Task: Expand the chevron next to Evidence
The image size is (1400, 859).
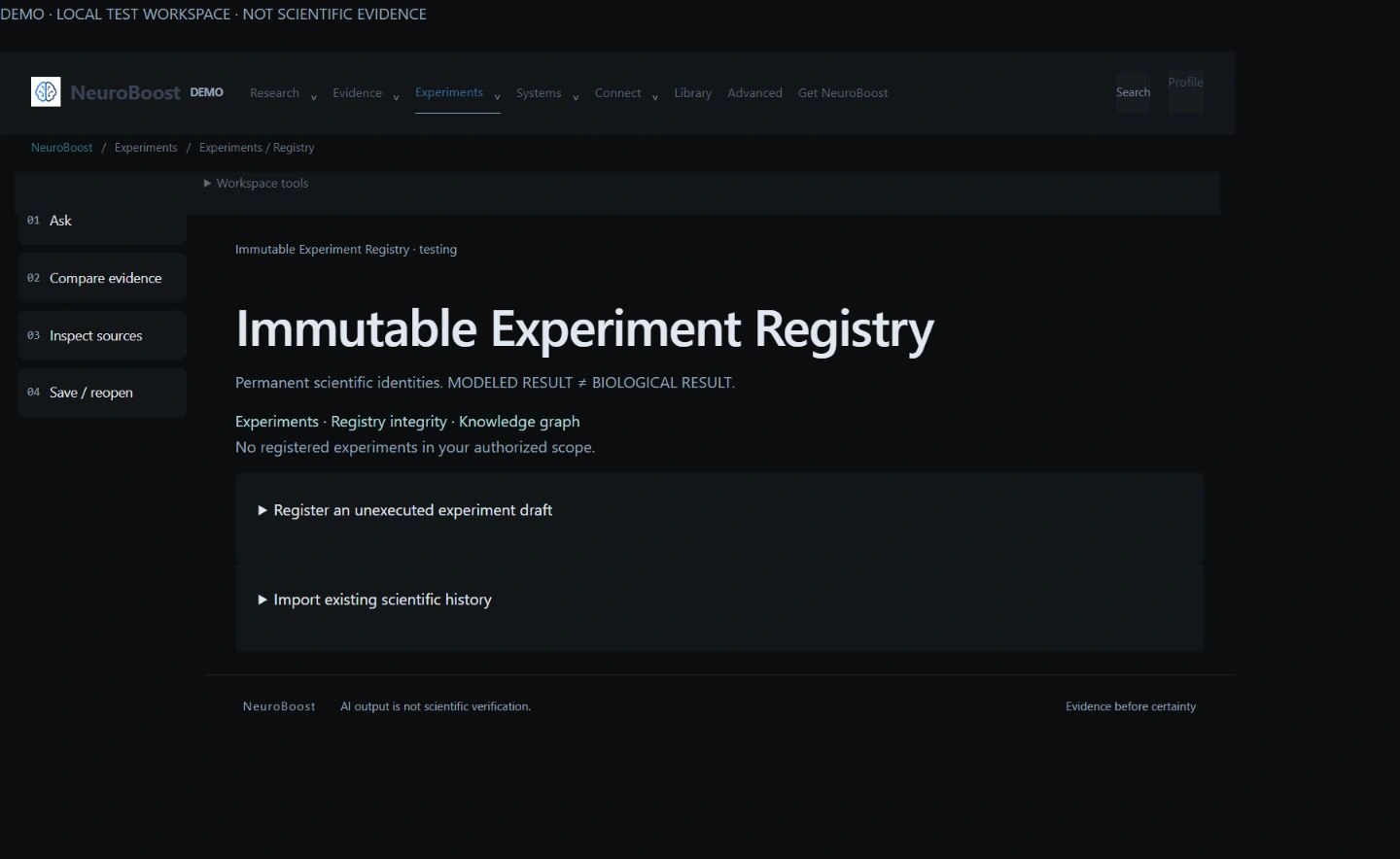Action: click(396, 97)
